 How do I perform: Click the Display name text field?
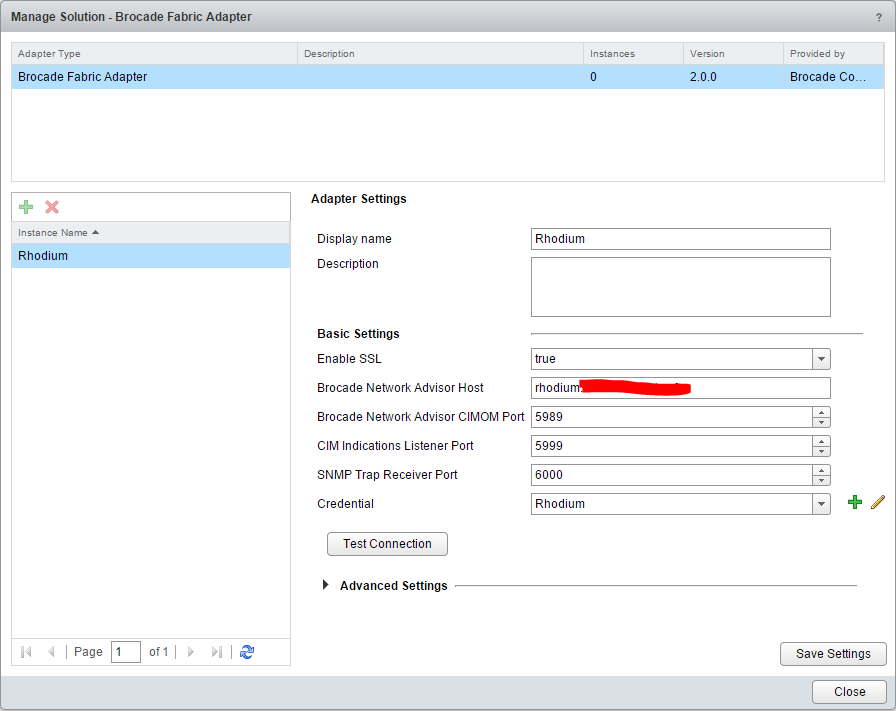tap(680, 239)
